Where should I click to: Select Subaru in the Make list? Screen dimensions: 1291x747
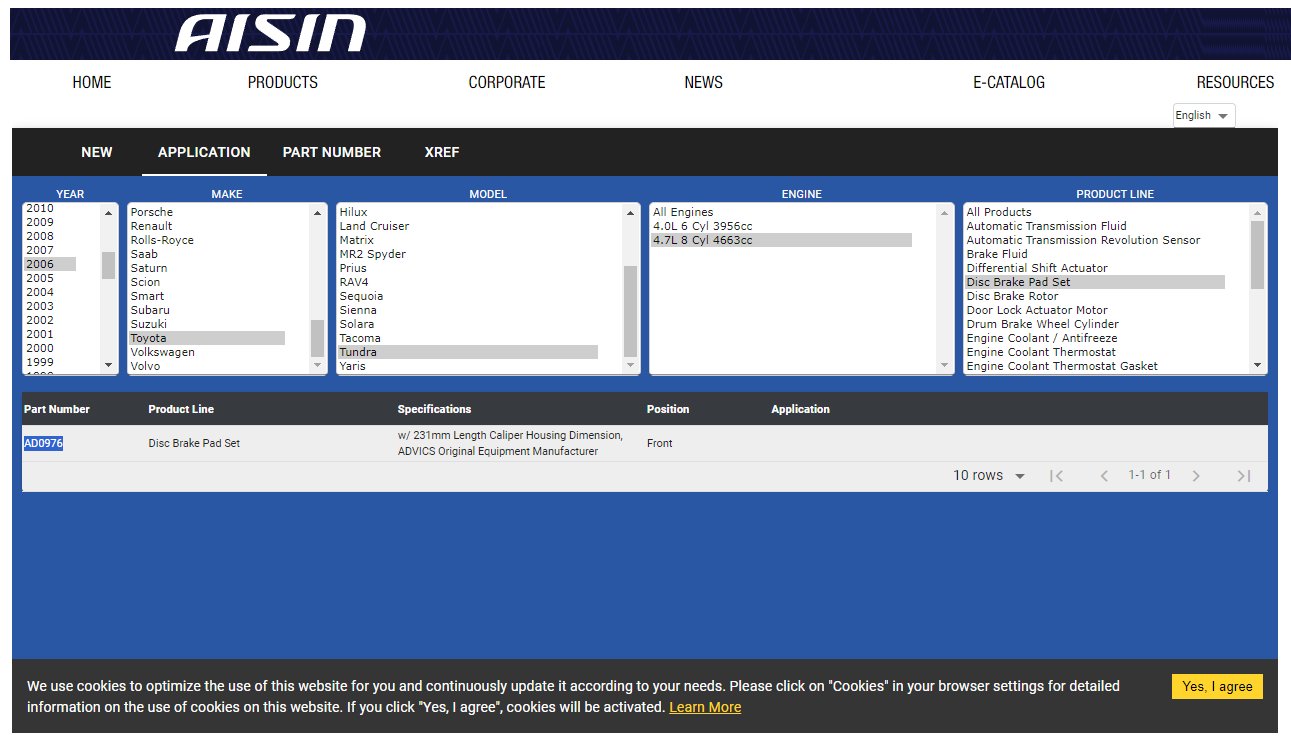(x=149, y=310)
